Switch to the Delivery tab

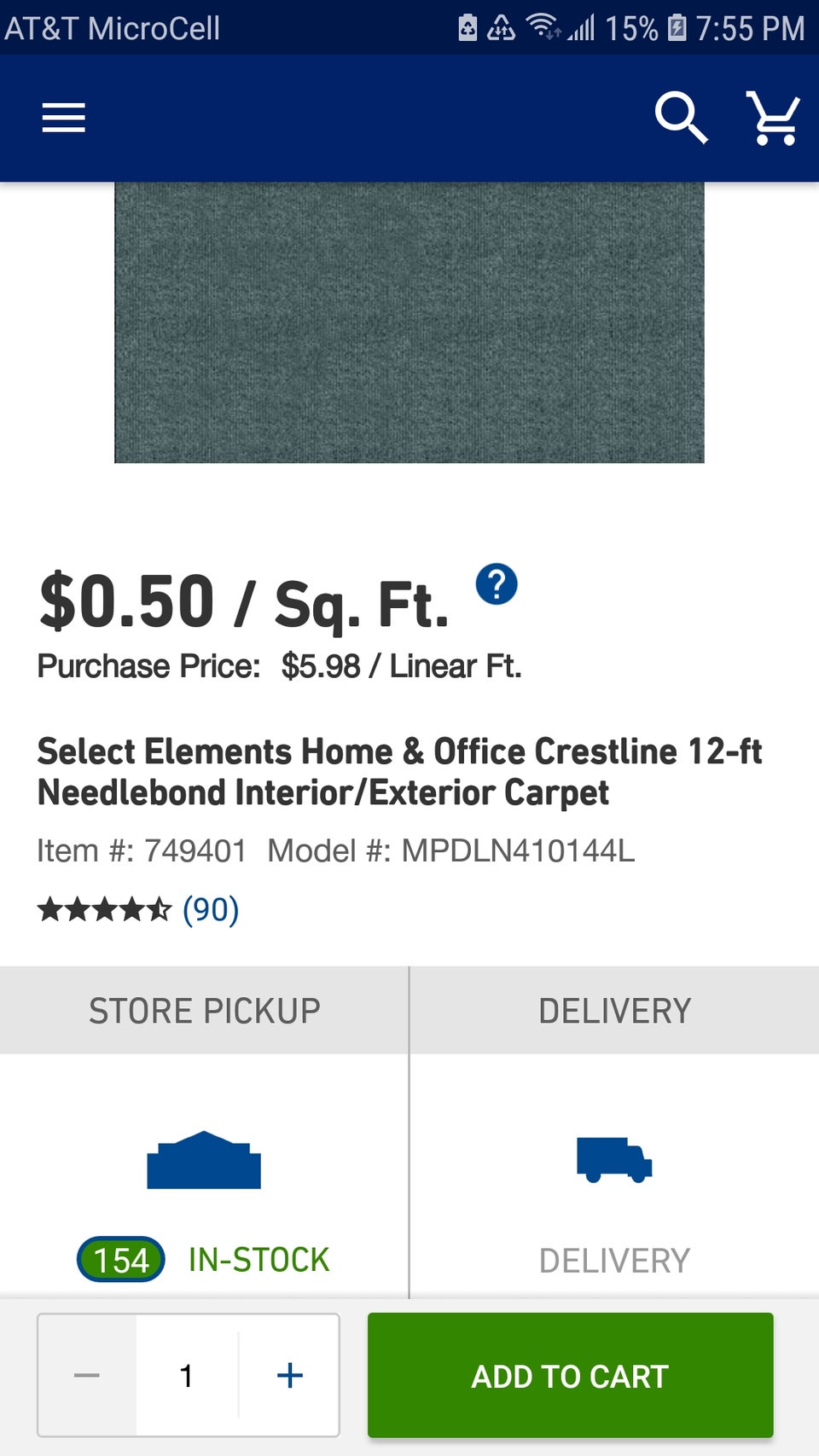614,1011
